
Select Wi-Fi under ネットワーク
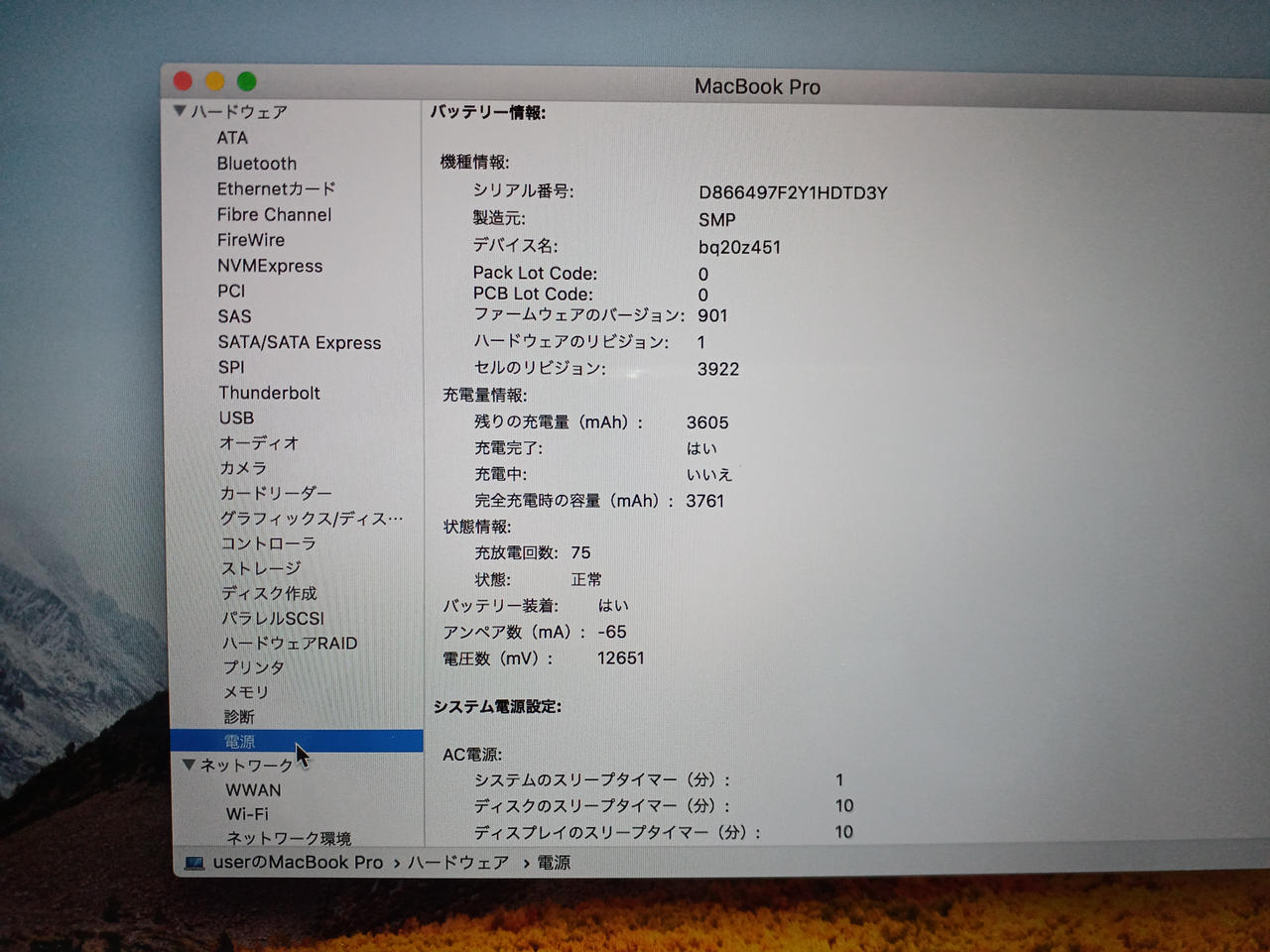[x=247, y=814]
